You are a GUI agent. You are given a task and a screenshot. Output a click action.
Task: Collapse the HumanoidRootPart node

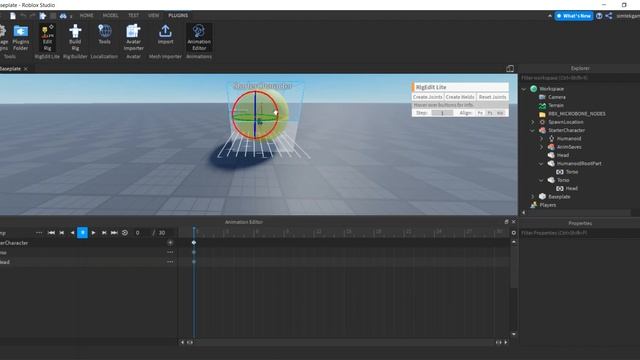coord(542,164)
